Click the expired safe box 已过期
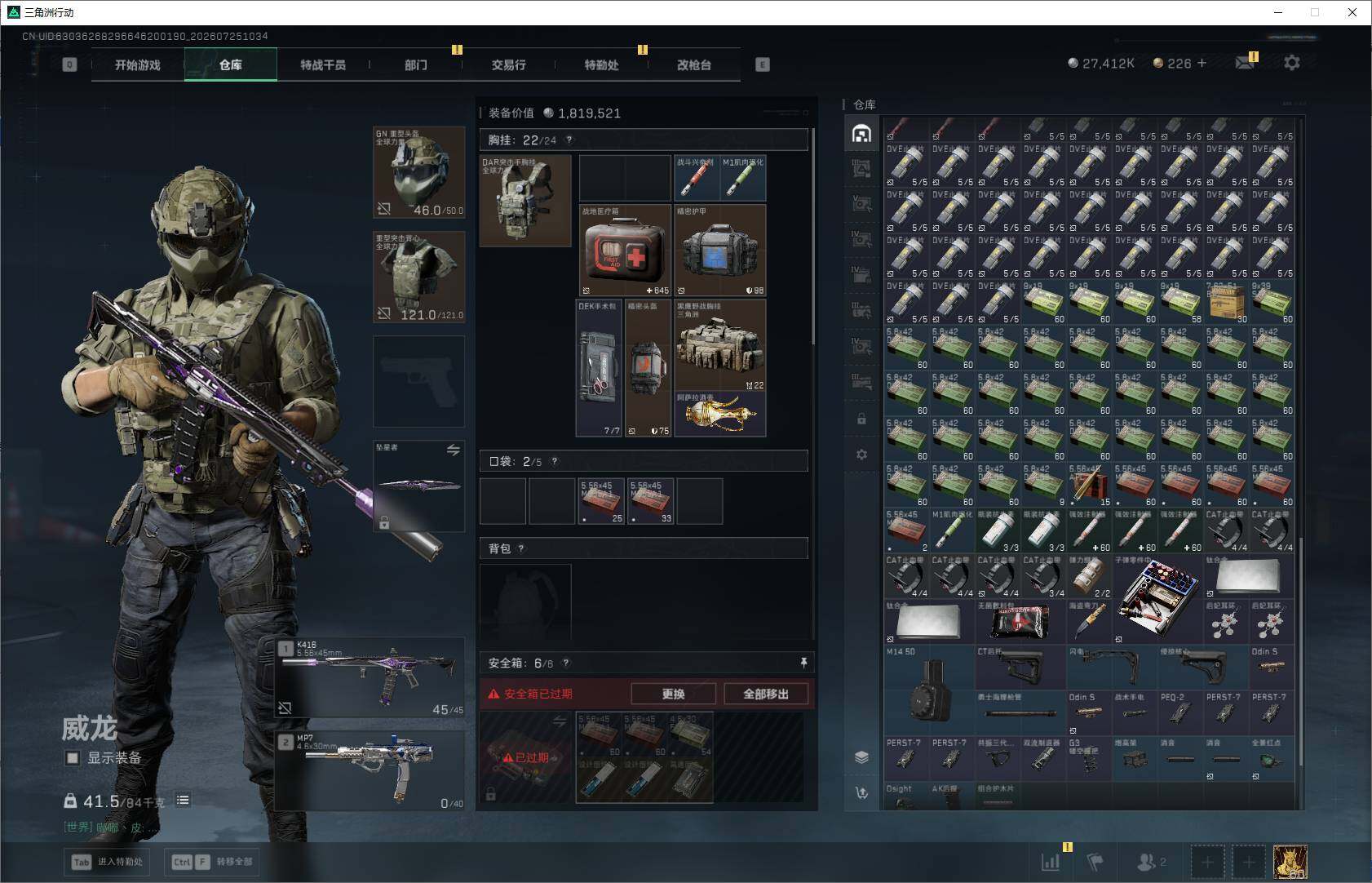 526,757
